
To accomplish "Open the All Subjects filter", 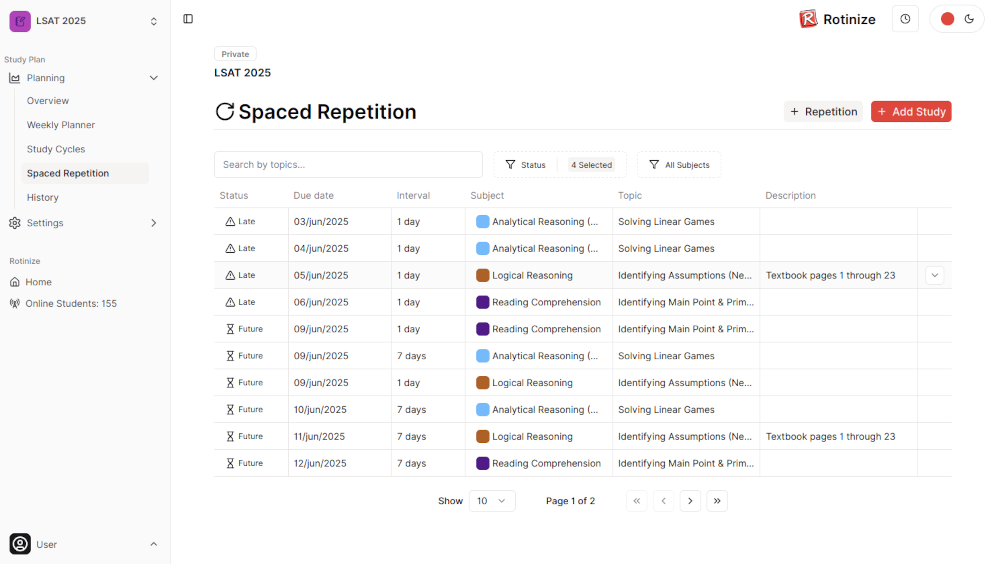I will [678, 165].
